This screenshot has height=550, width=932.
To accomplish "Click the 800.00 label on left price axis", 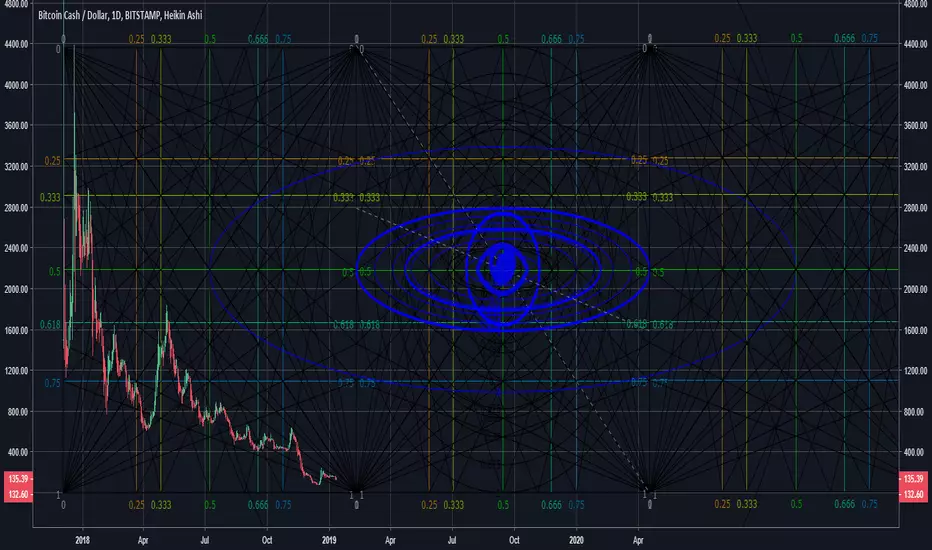I will click(19, 411).
